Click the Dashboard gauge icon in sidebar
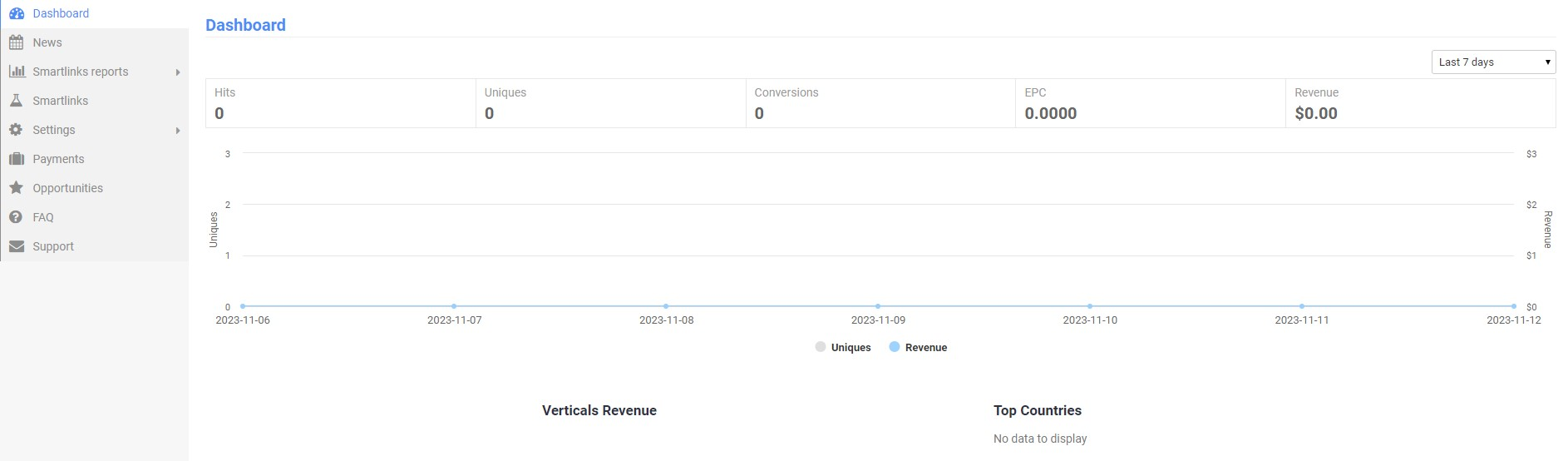 point(16,13)
